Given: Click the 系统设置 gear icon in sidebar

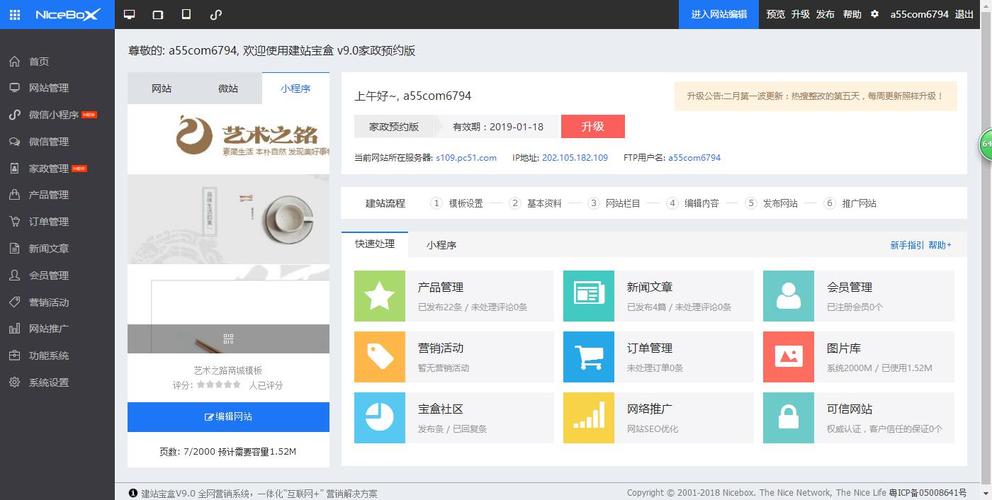Looking at the screenshot, I should click(15, 382).
